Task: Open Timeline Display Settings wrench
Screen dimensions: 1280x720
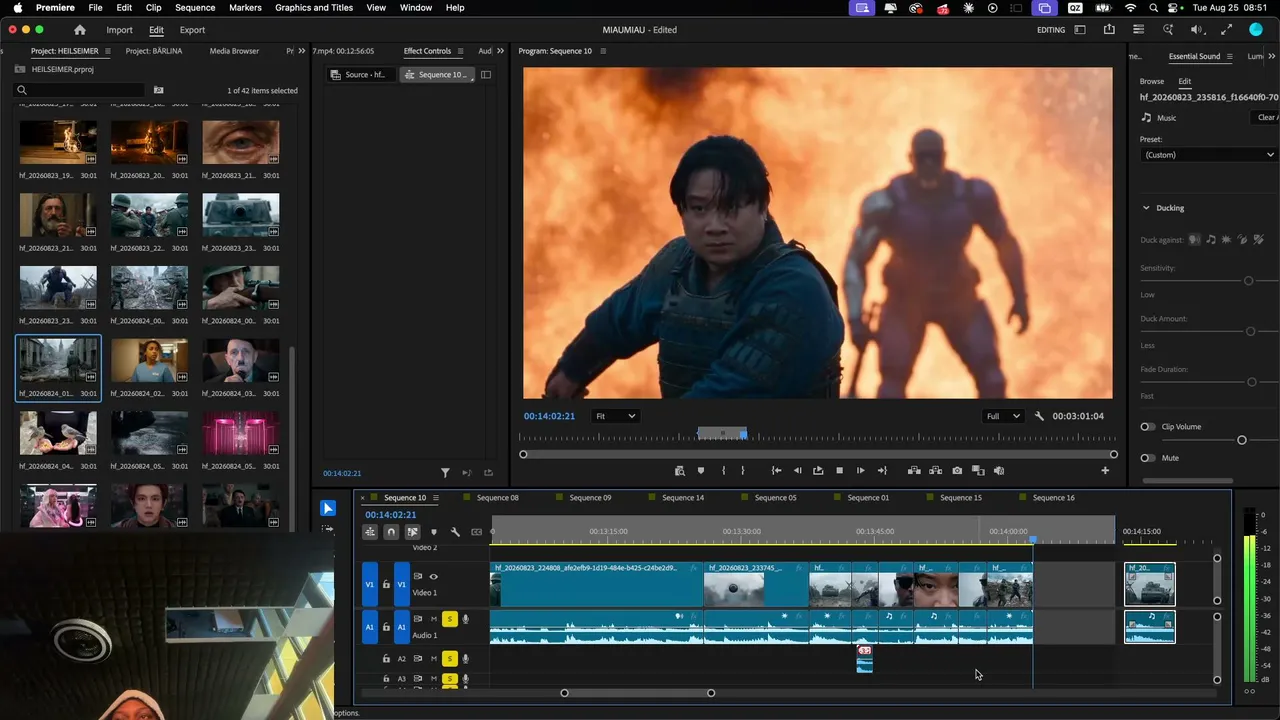Action: (x=455, y=532)
